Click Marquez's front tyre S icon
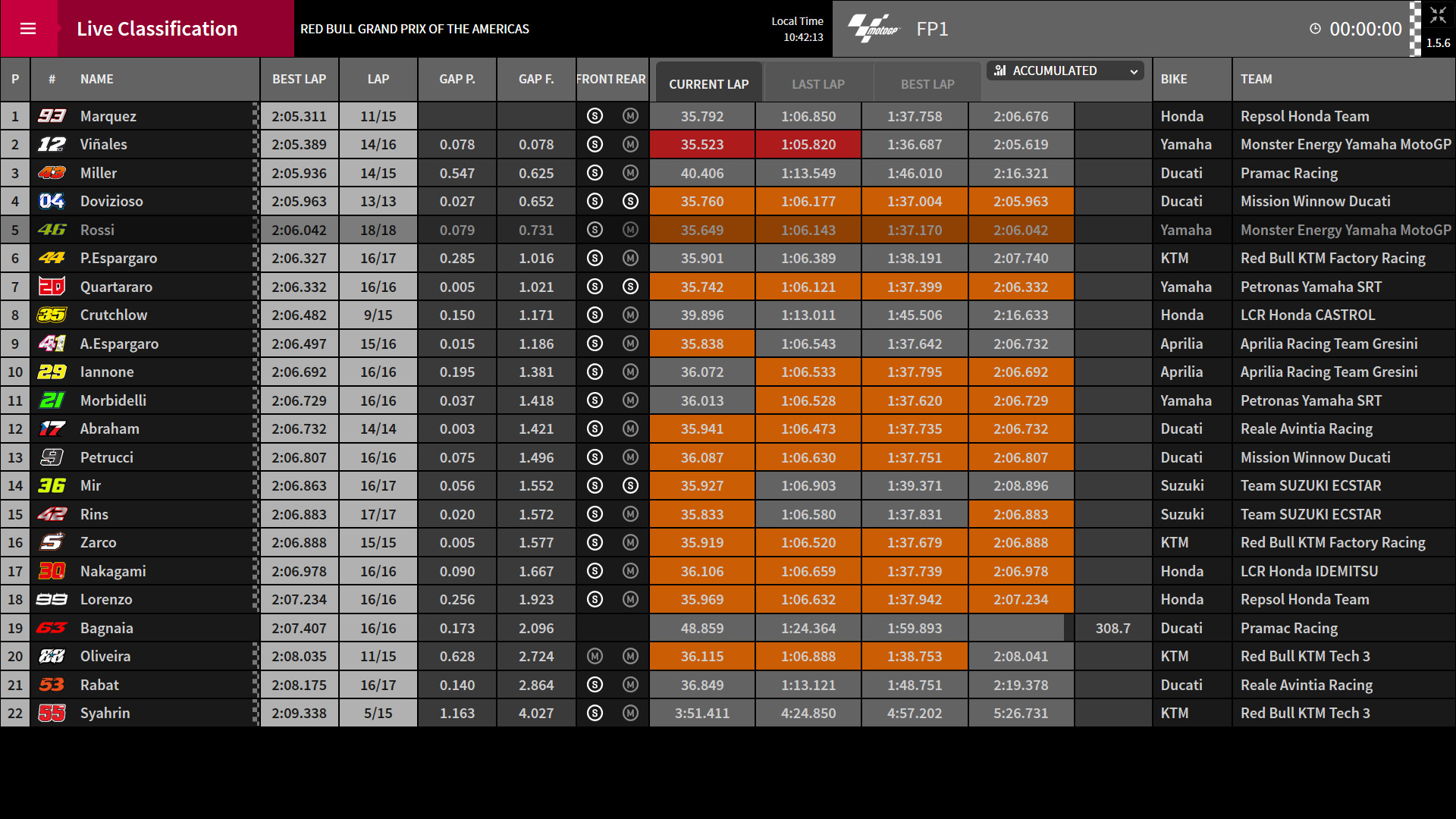The image size is (1456, 819). tap(595, 116)
